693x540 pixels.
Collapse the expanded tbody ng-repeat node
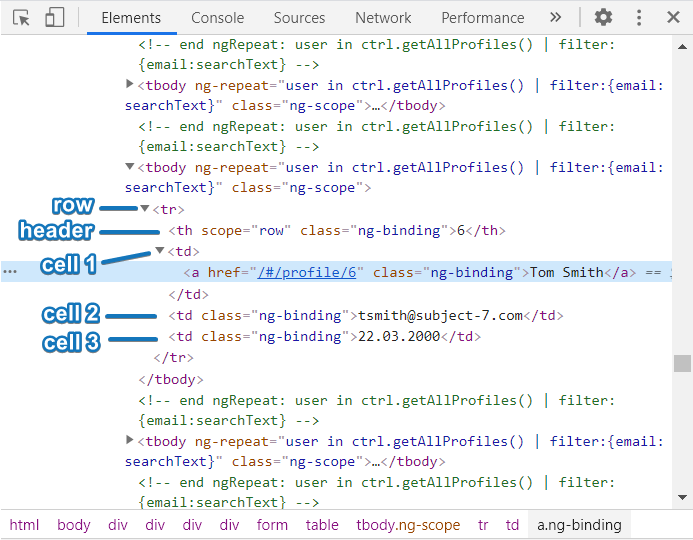(x=130, y=168)
